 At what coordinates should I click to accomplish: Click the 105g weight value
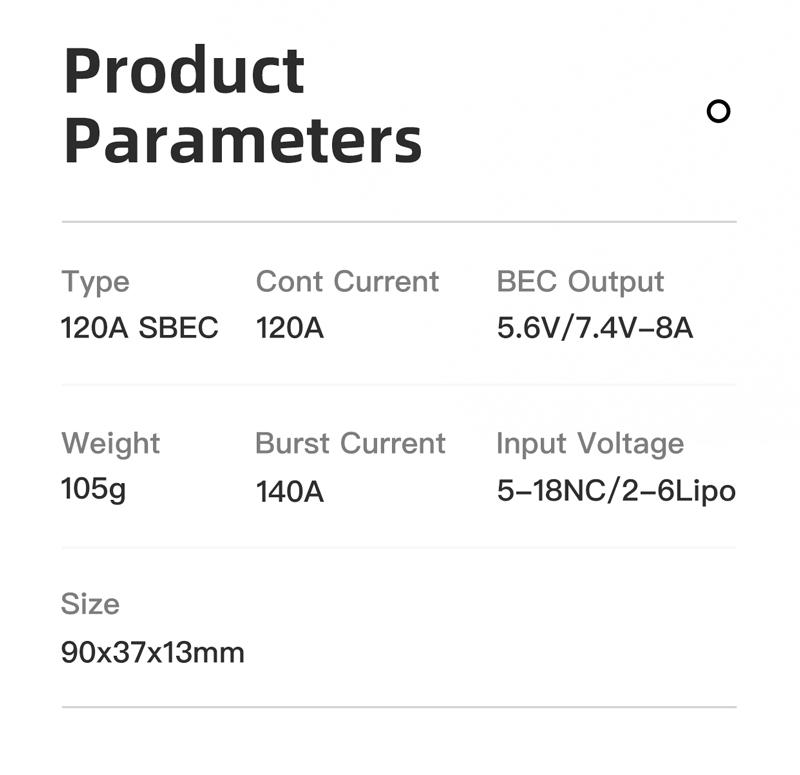tap(93, 490)
